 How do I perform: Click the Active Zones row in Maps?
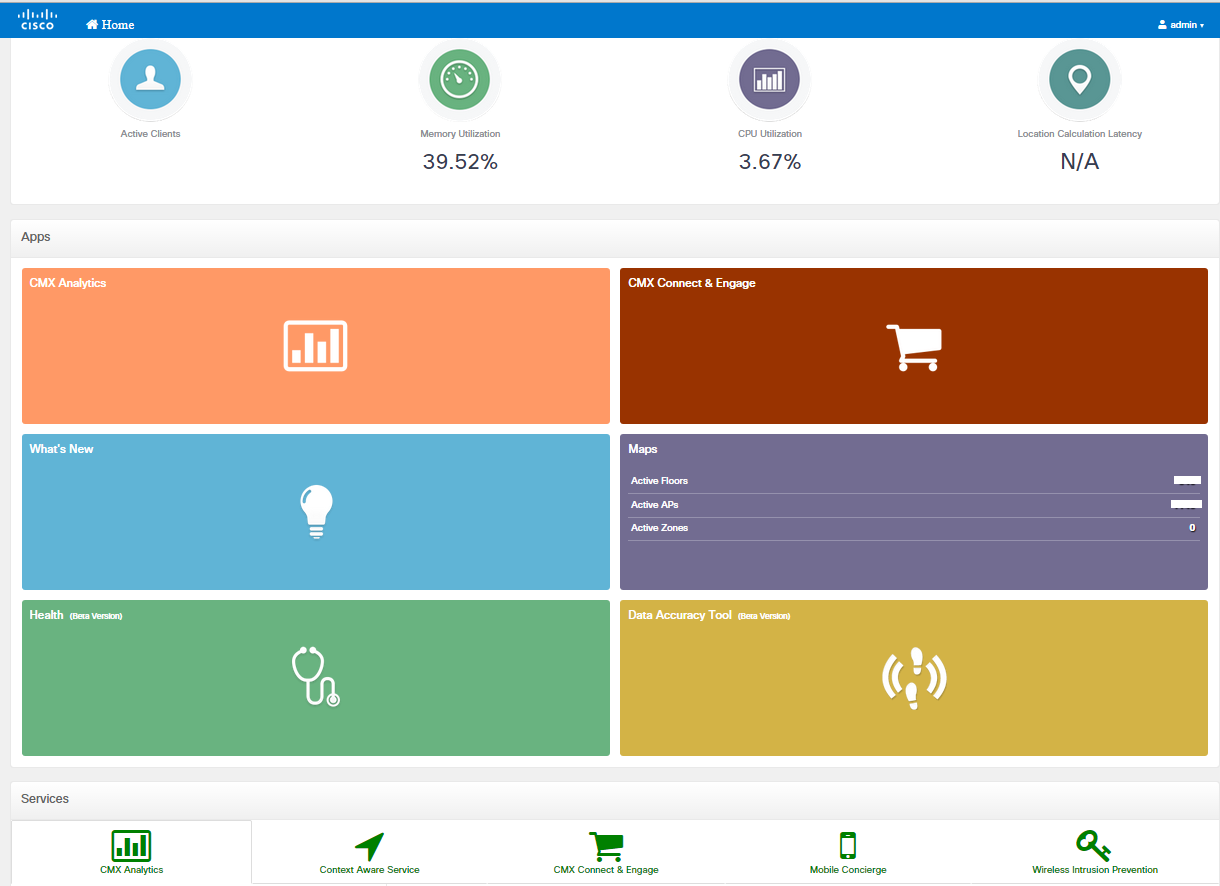913,528
